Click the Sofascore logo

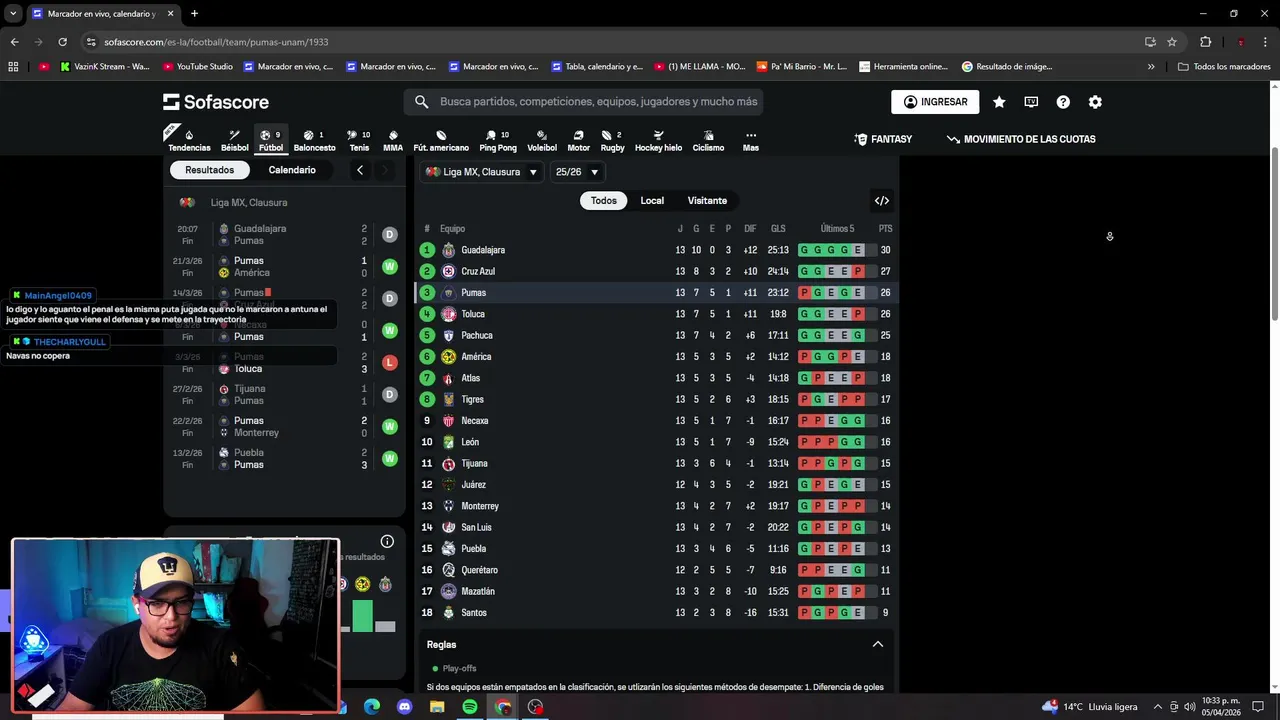click(216, 102)
